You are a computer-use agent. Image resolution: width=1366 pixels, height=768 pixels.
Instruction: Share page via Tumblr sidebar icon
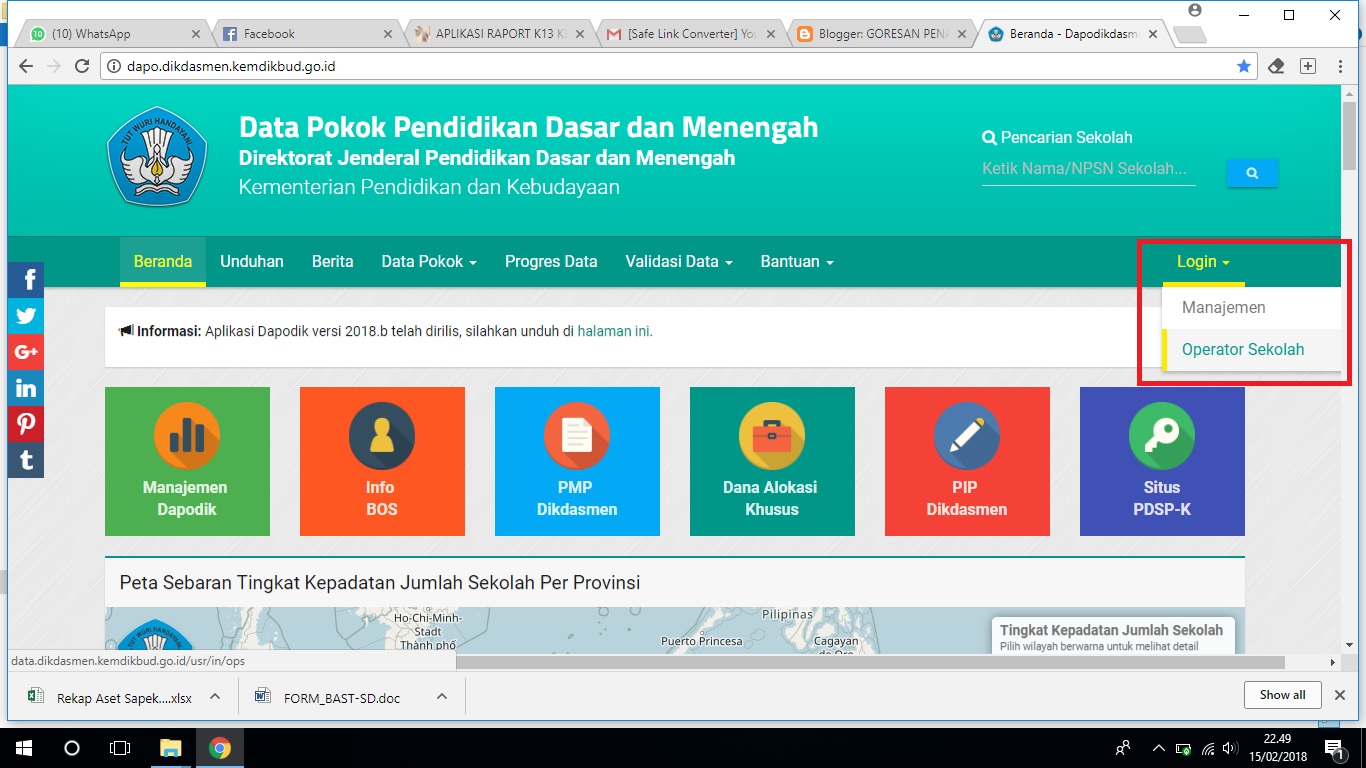point(26,460)
